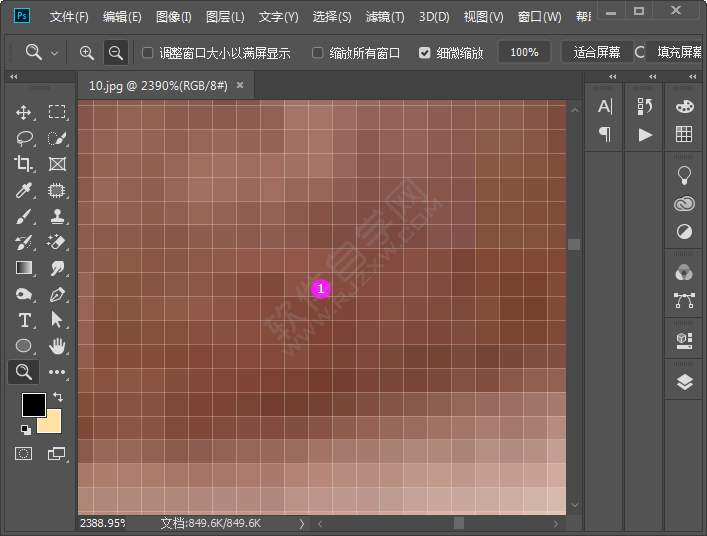Image resolution: width=707 pixels, height=536 pixels.
Task: Select the Move tool
Action: (x=25, y=112)
